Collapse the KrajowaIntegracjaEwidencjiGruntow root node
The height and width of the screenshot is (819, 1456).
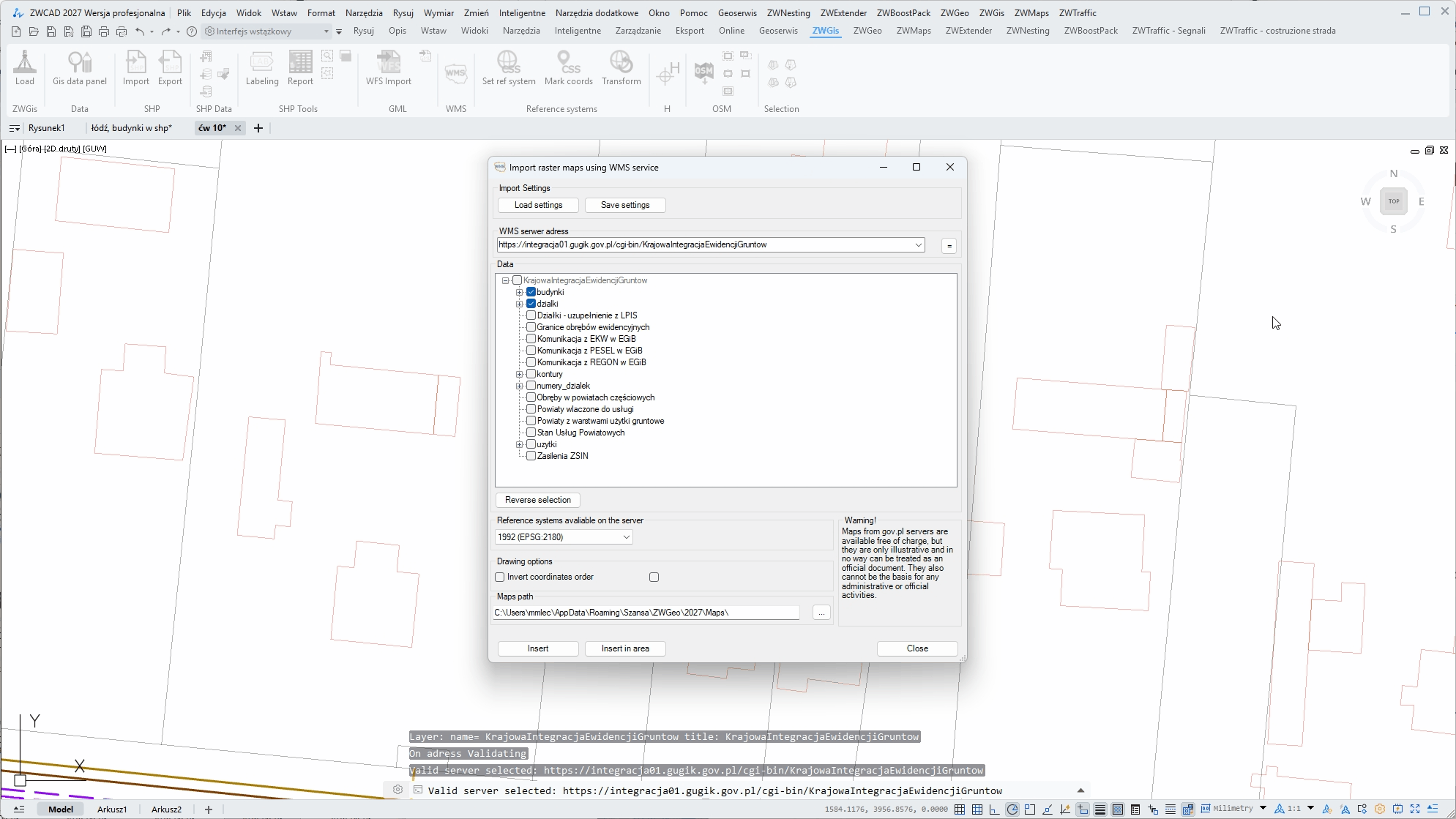pyautogui.click(x=505, y=280)
